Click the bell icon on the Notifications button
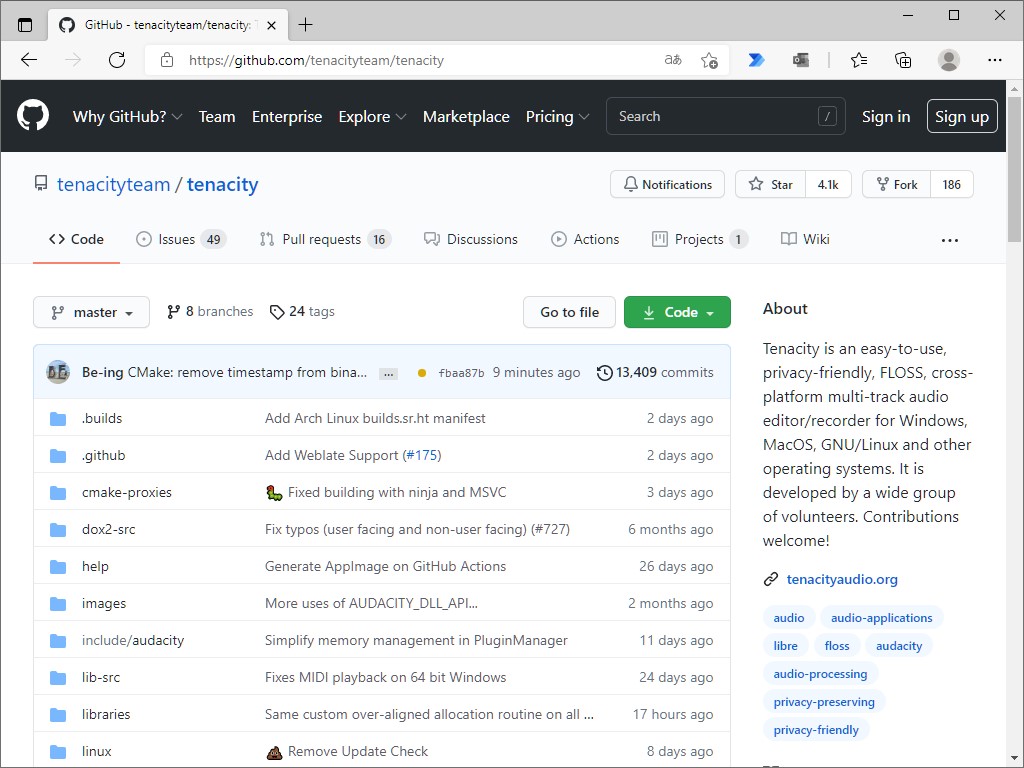1024x768 pixels. 630,184
